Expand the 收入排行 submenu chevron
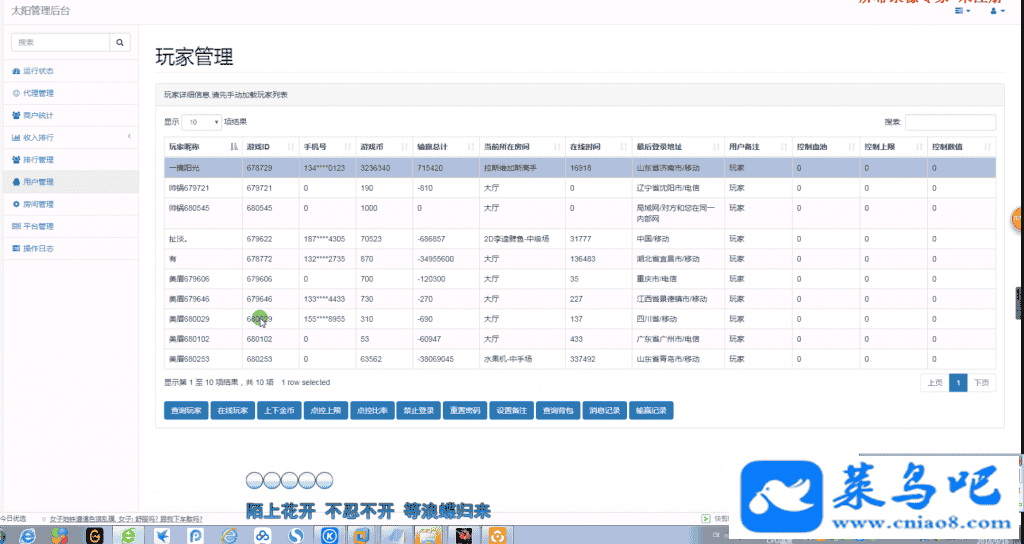Screen dimensions: 1024x544 pos(129,136)
